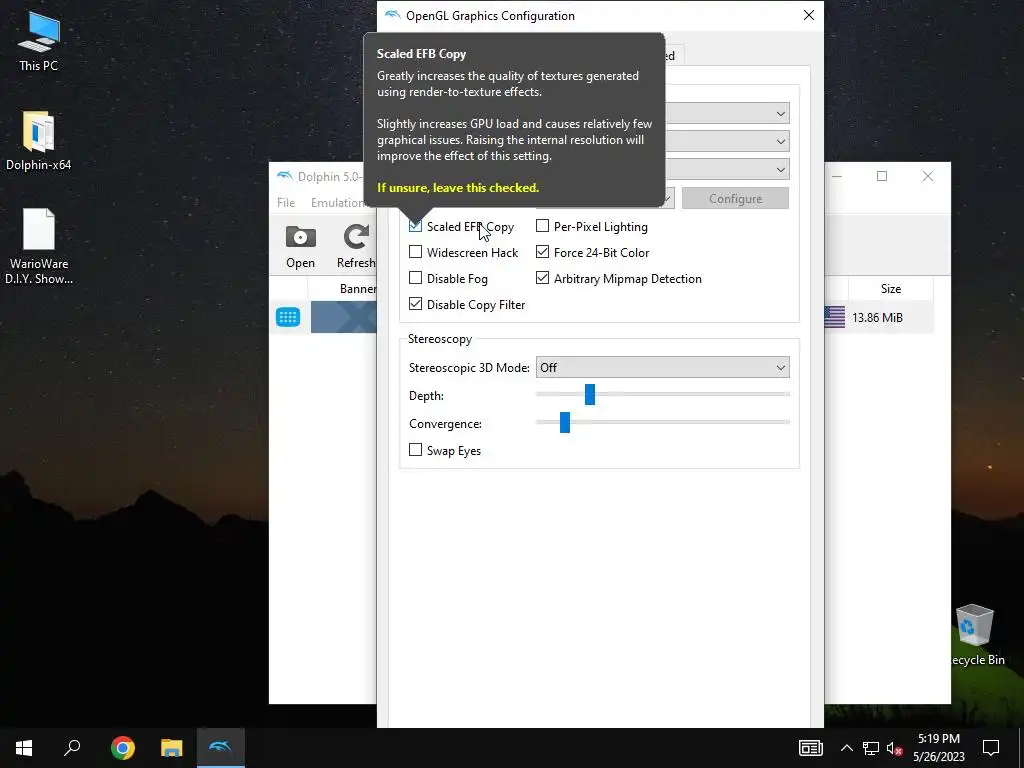Viewport: 1024px width, 768px height.
Task: Close the OpenGL Graphics Configuration dialog
Action: (808, 15)
